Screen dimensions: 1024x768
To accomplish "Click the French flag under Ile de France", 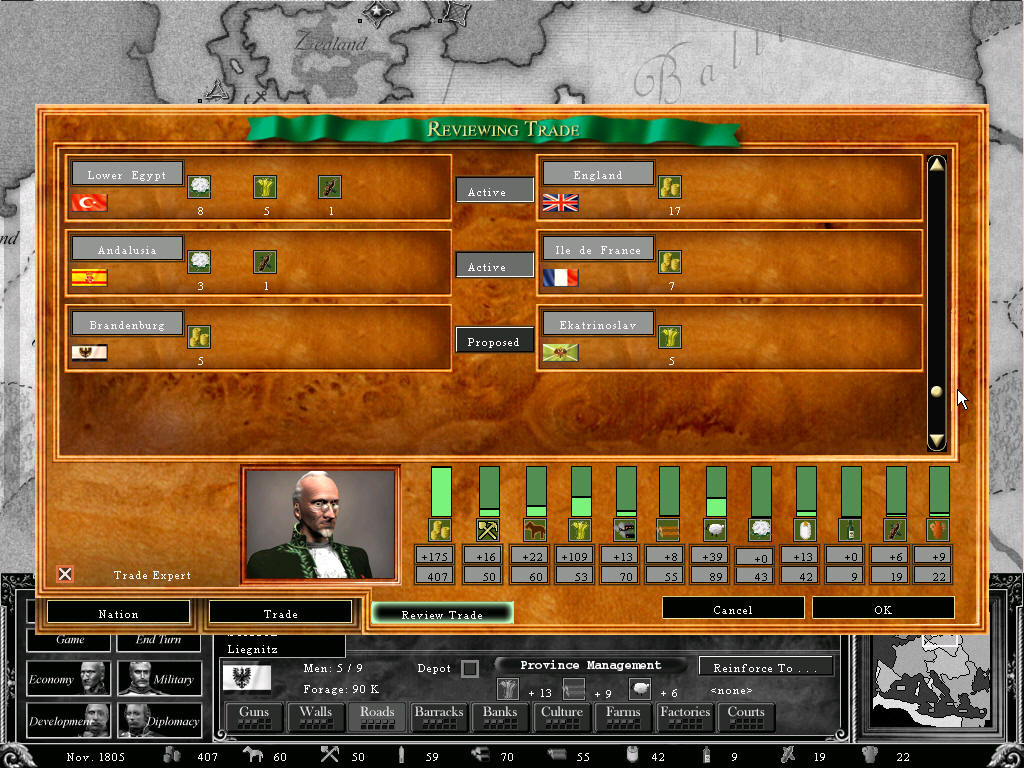I will [560, 278].
